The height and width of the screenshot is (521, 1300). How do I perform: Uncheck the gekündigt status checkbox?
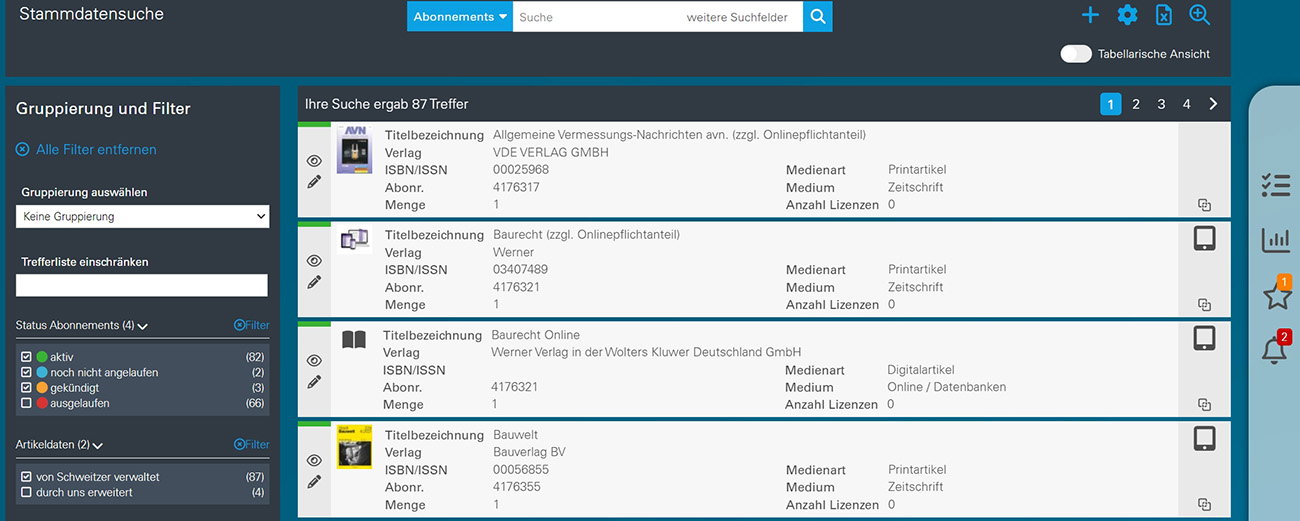coord(27,388)
